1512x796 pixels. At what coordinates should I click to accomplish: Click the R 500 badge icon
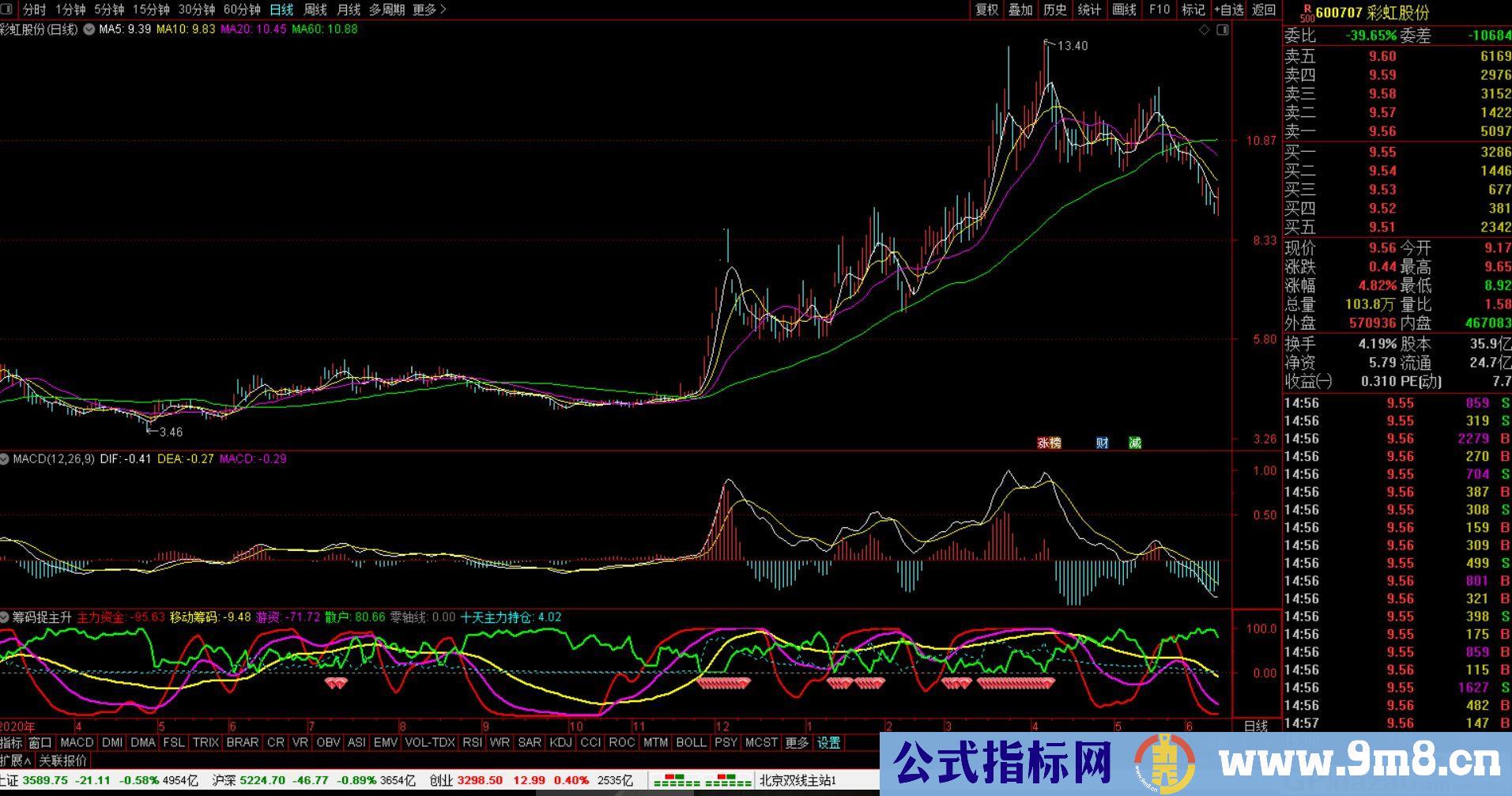[x=1307, y=12]
